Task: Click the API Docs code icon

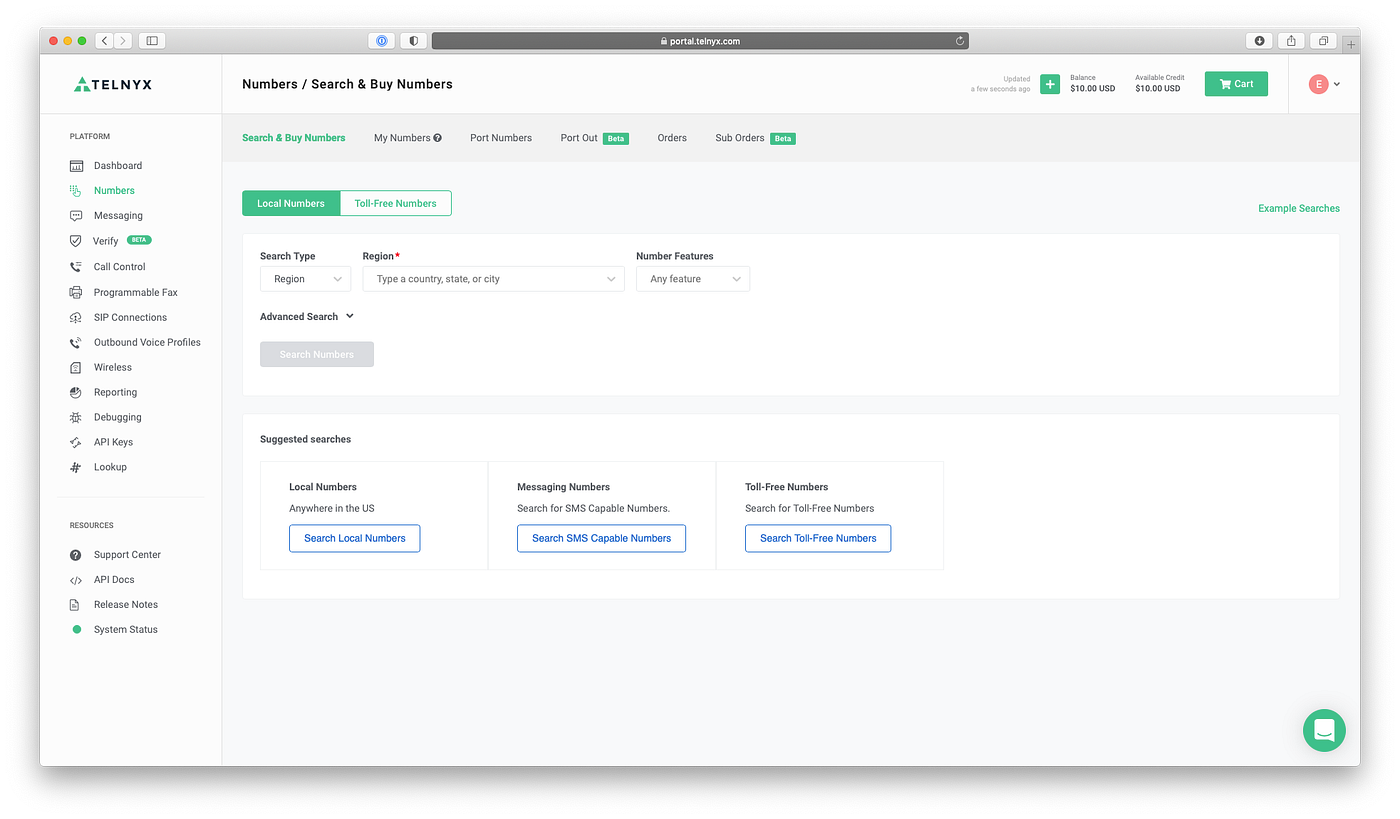Action: (x=76, y=580)
